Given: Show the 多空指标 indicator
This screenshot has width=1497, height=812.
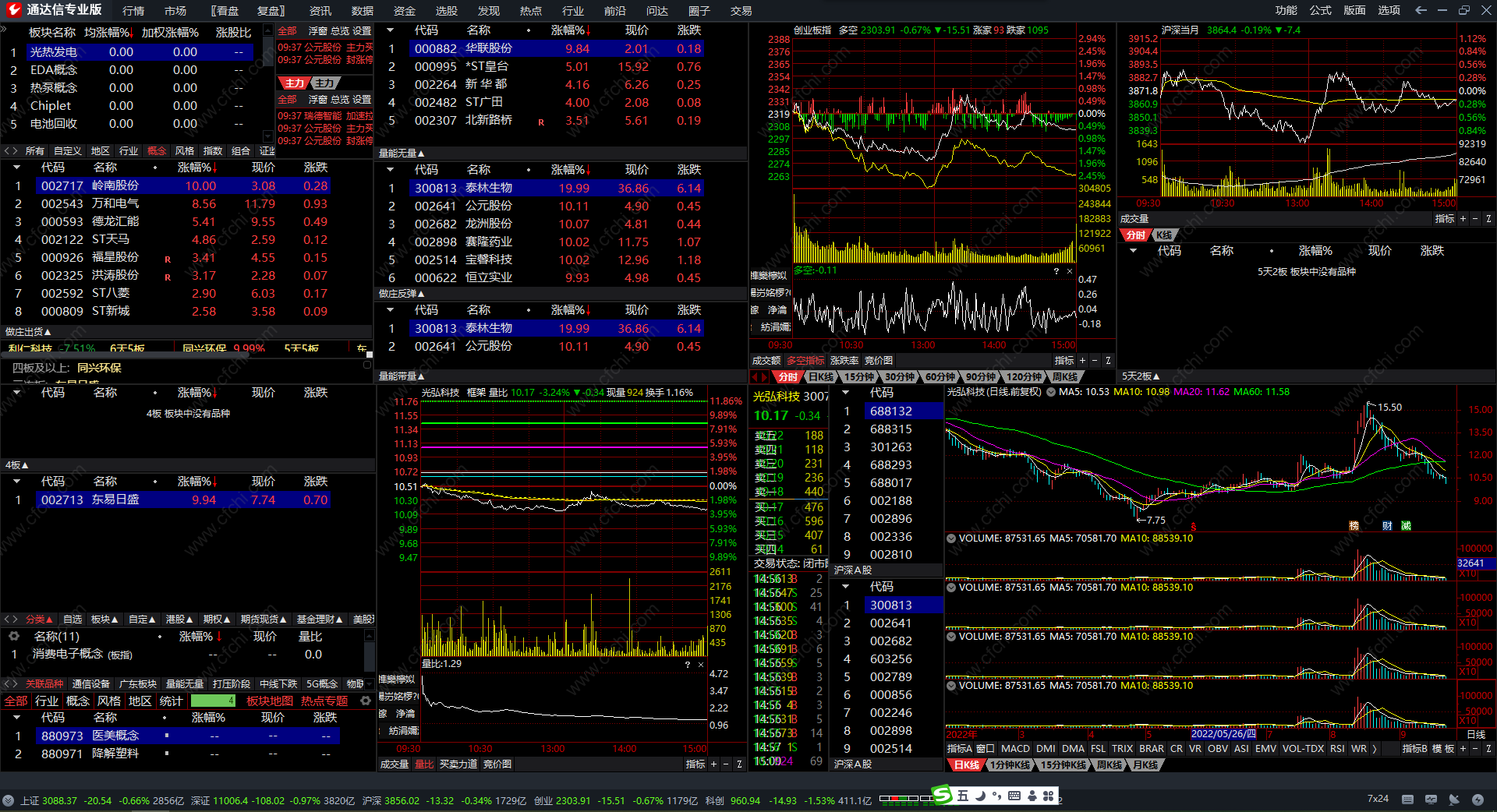Looking at the screenshot, I should point(805,361).
